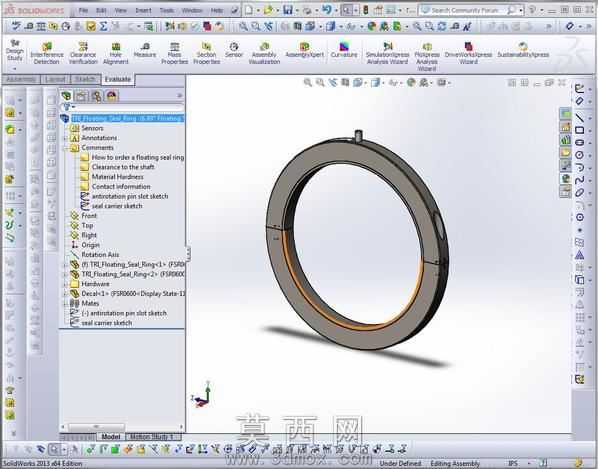598x469 pixels.
Task: Click the Save icon in title toolbar
Action: point(288,10)
